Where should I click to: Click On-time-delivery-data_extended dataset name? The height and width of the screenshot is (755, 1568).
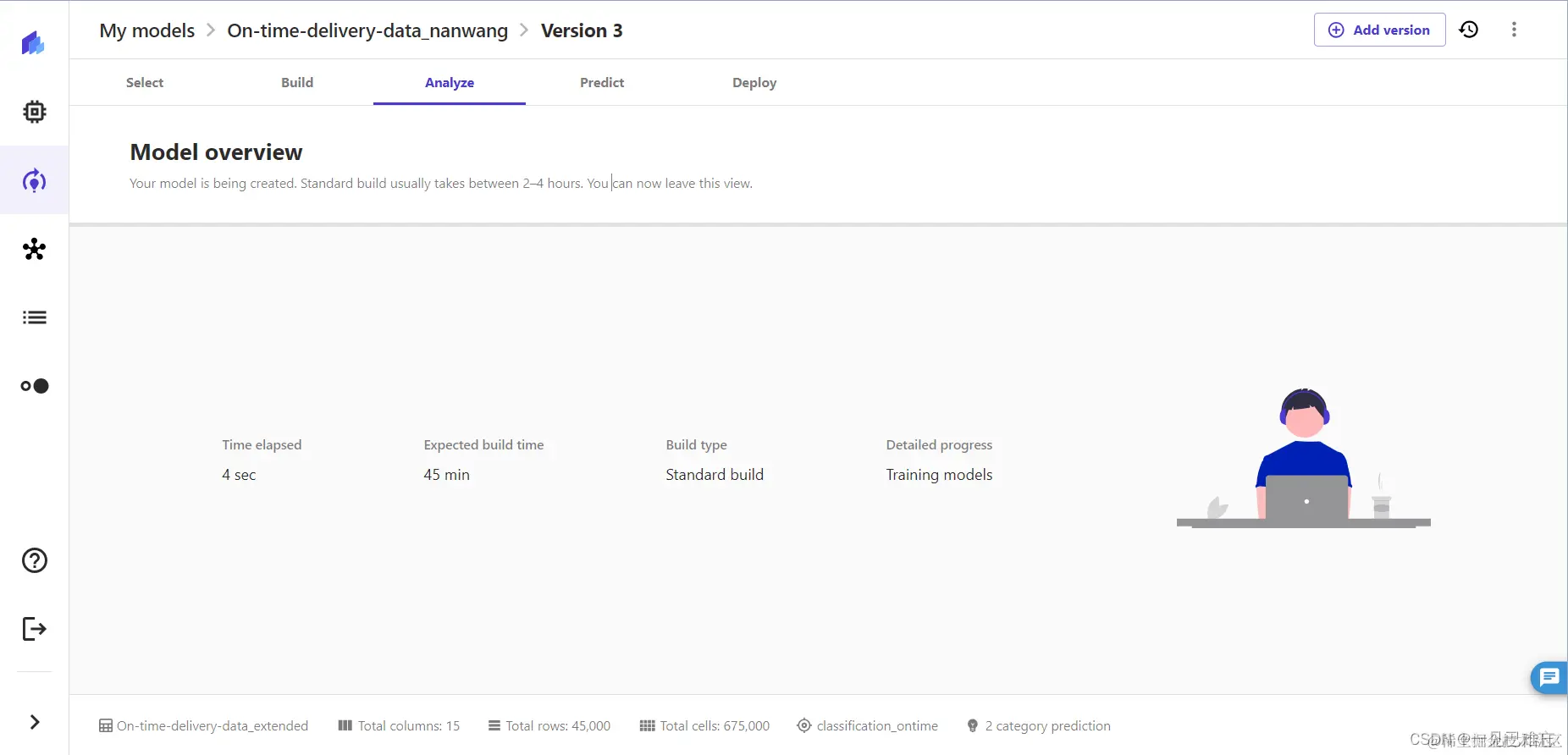click(x=213, y=725)
